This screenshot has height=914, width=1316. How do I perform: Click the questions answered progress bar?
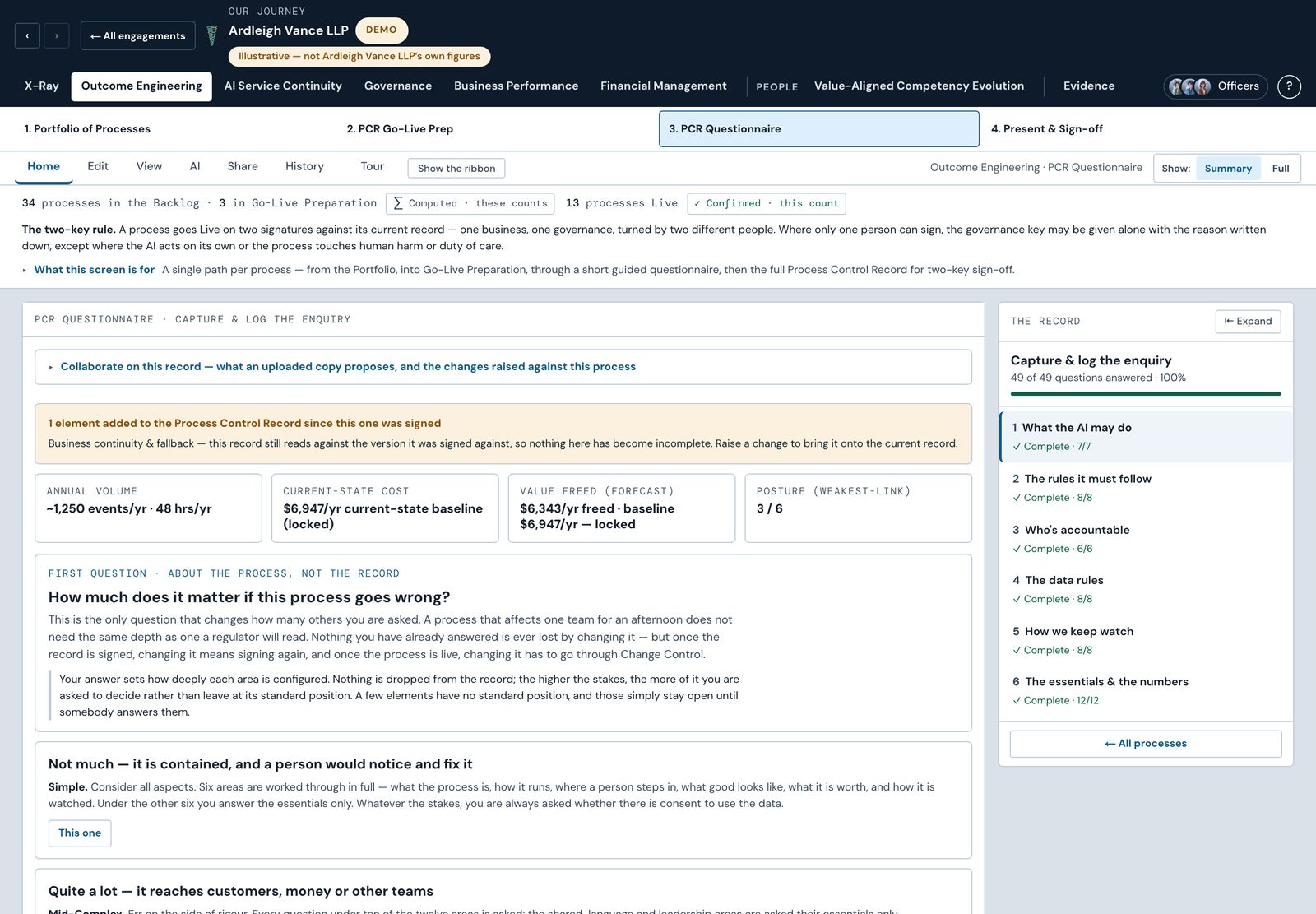pyautogui.click(x=1146, y=394)
